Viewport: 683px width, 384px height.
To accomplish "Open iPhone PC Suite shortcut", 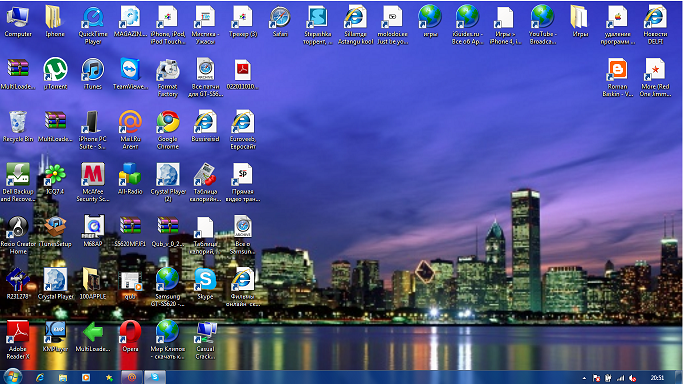I will click(92, 130).
